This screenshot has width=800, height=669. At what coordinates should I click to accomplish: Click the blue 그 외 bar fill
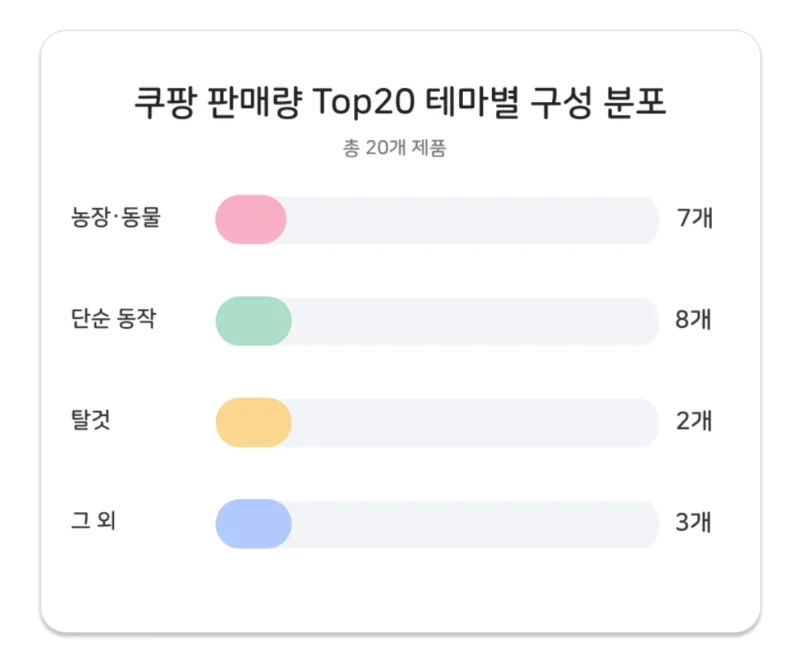coord(254,524)
